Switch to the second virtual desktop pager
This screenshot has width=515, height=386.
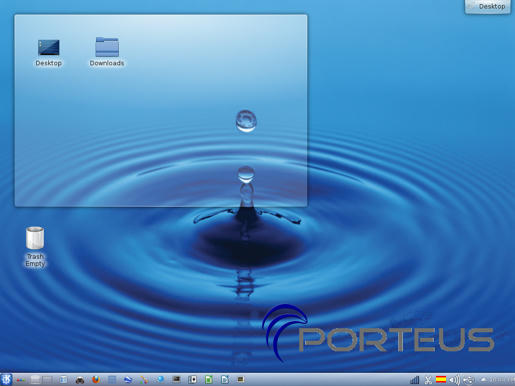tap(47, 380)
